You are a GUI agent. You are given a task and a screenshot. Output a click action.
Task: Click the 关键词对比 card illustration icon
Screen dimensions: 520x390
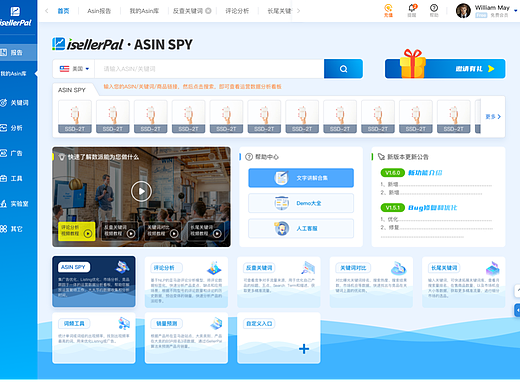coord(398,268)
